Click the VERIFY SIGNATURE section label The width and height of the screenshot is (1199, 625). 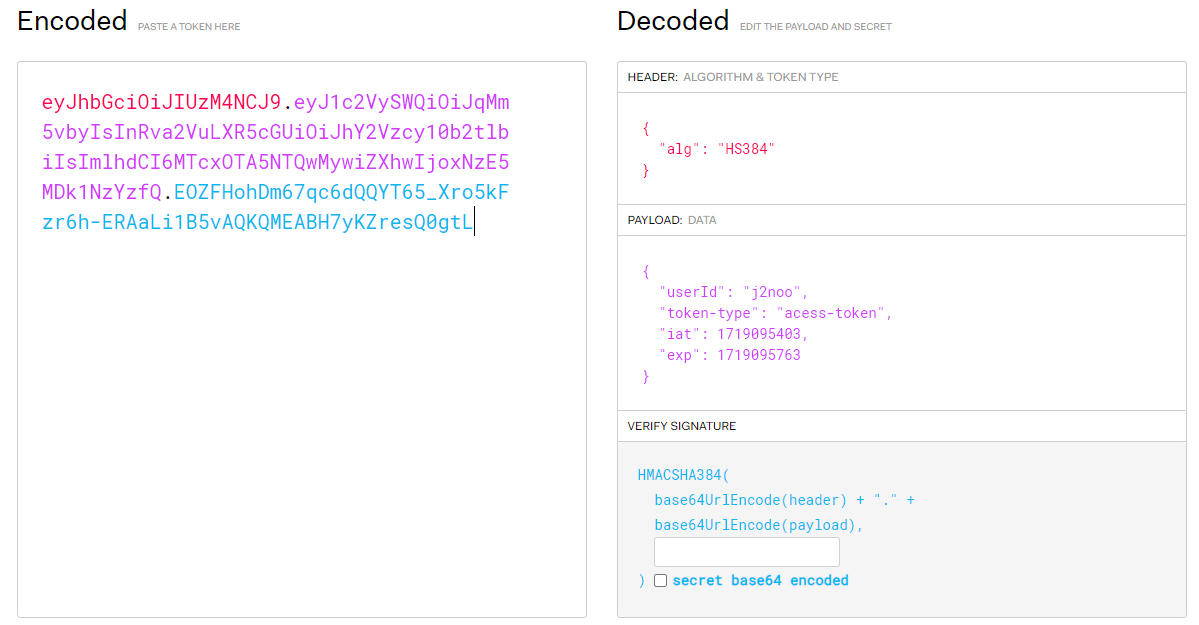click(x=681, y=426)
